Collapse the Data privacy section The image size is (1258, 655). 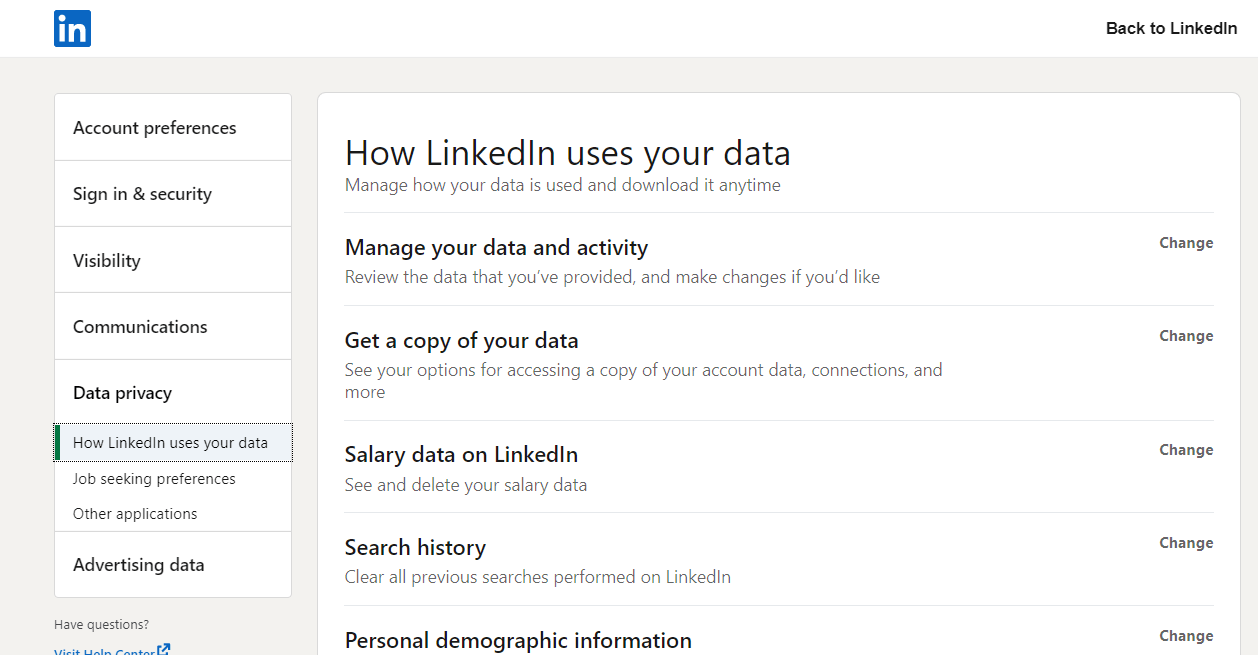coord(122,392)
